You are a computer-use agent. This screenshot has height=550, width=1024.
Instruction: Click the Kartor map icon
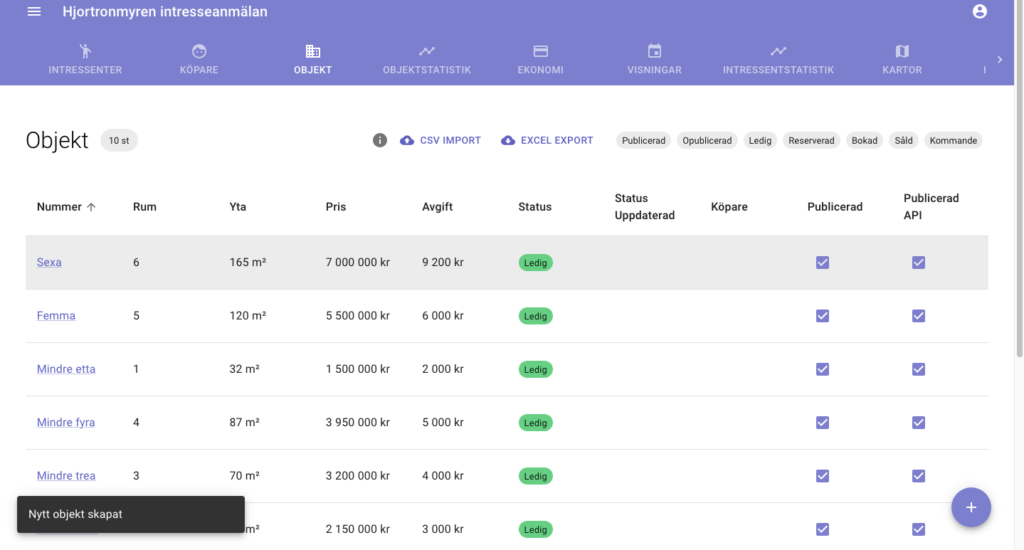tap(902, 51)
